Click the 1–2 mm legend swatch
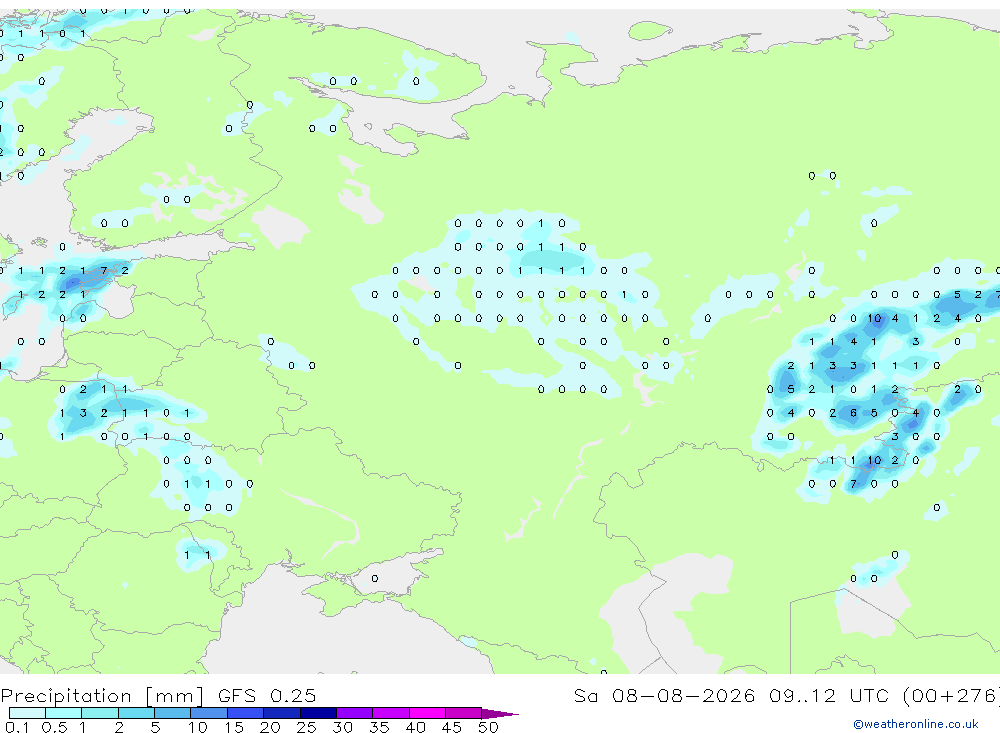1000x733 pixels. (x=100, y=713)
